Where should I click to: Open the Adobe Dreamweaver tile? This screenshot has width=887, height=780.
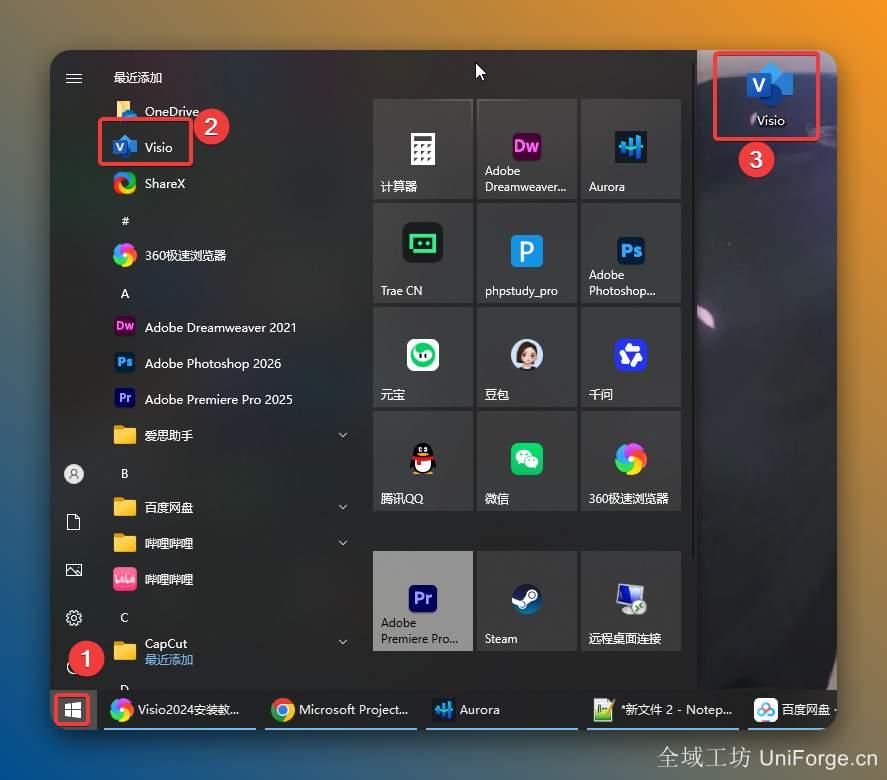[x=527, y=149]
